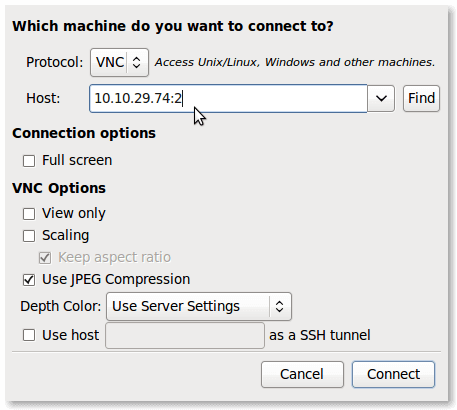Click the Full screen label text

pos(77,160)
